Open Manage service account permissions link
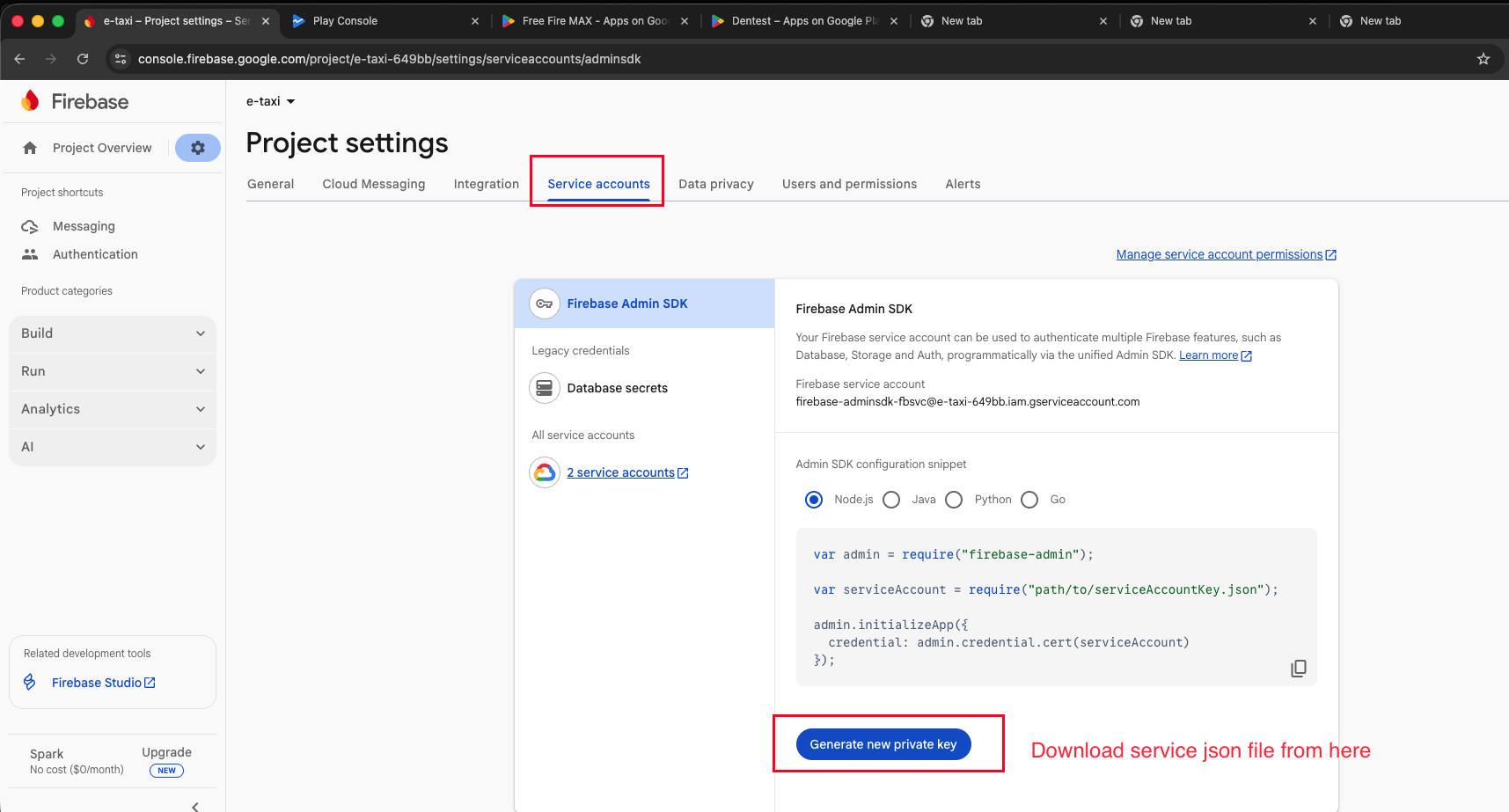Image resolution: width=1509 pixels, height=812 pixels. click(x=1227, y=254)
